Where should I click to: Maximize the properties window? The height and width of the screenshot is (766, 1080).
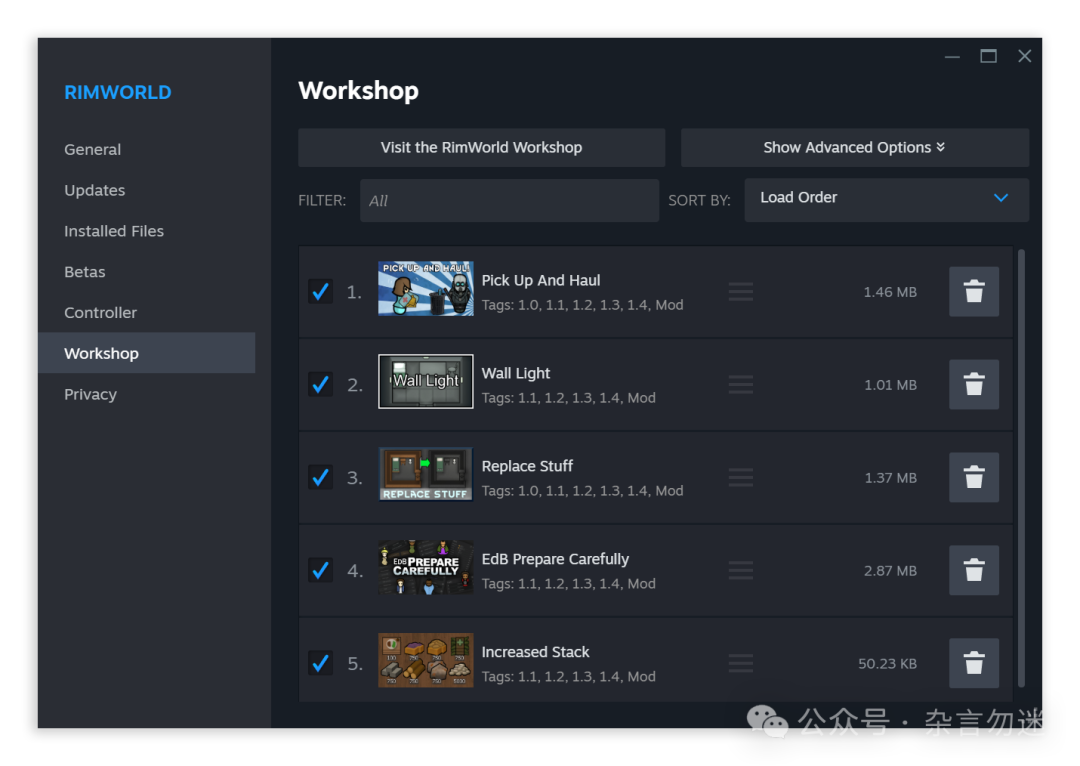tap(988, 56)
